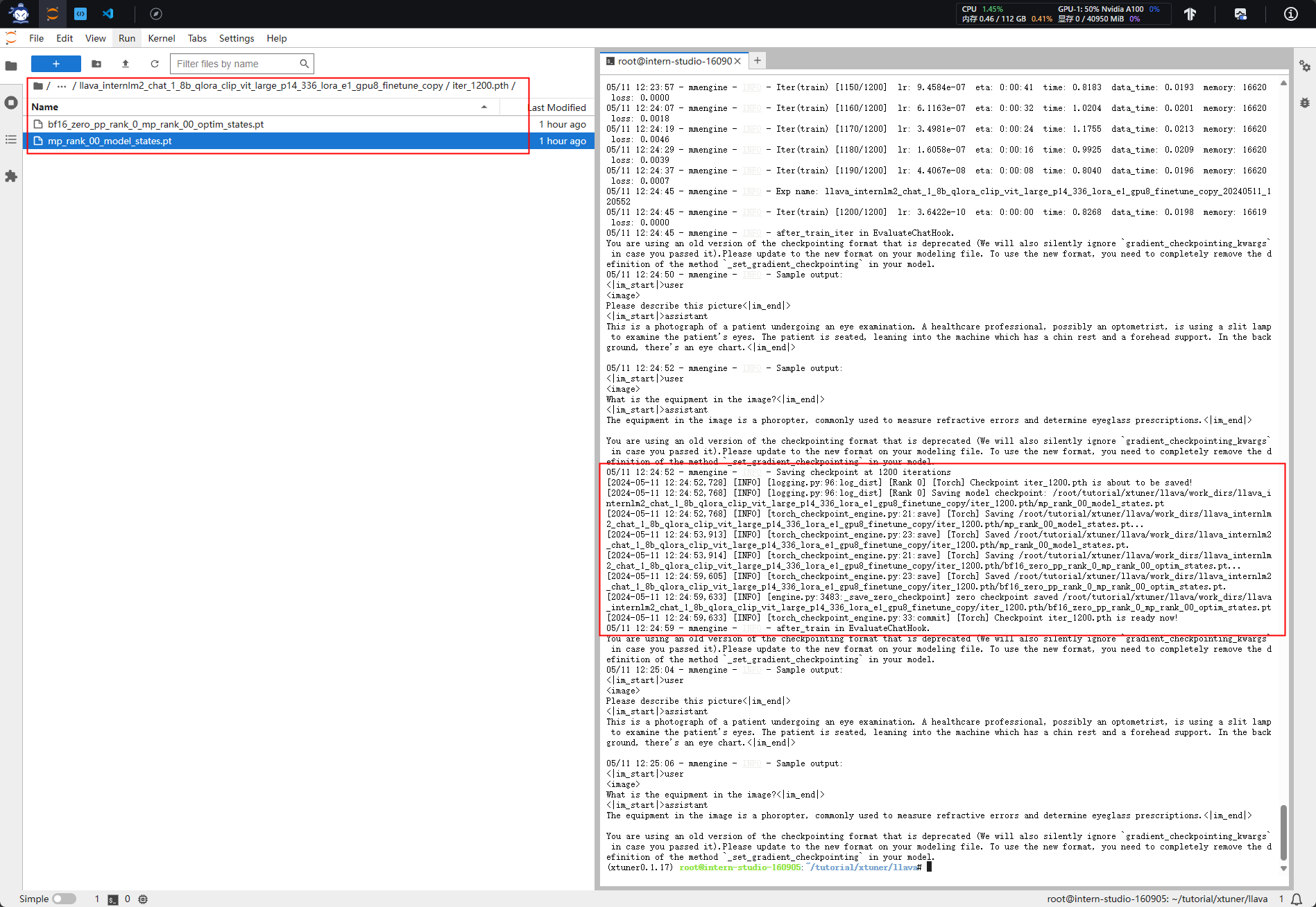Go to llava_internlm2_chat finetune_copy folder breadcrumb

[261, 86]
